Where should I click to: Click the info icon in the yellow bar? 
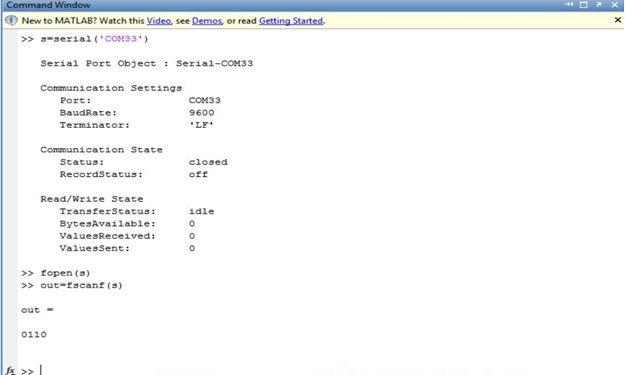11,20
